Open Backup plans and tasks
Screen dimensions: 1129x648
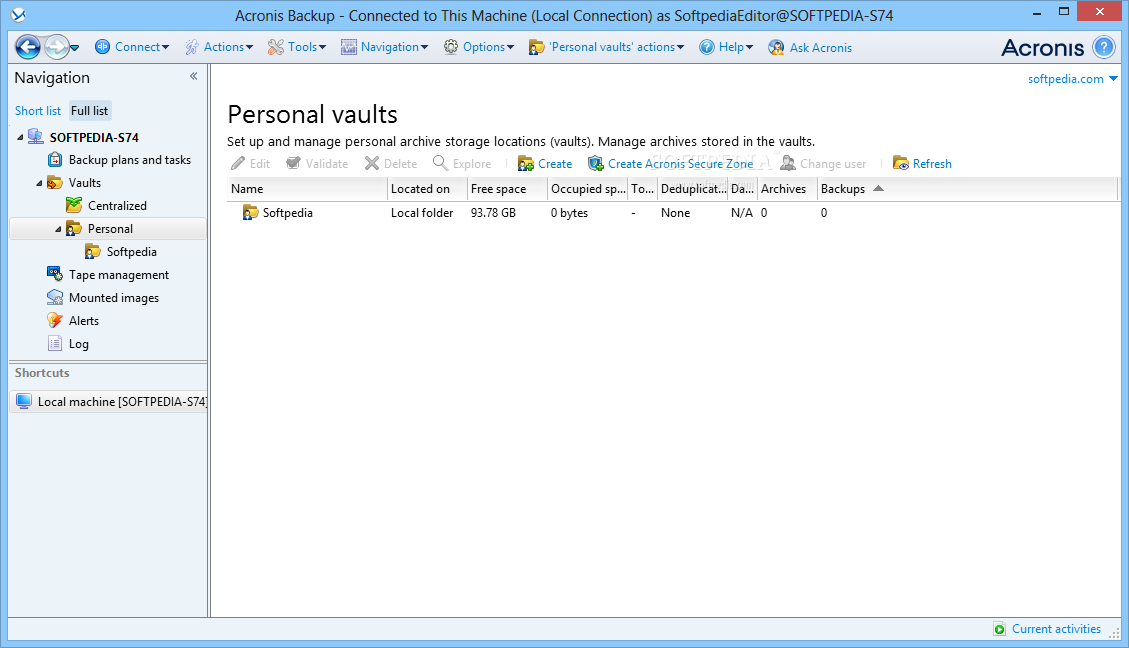pos(130,160)
